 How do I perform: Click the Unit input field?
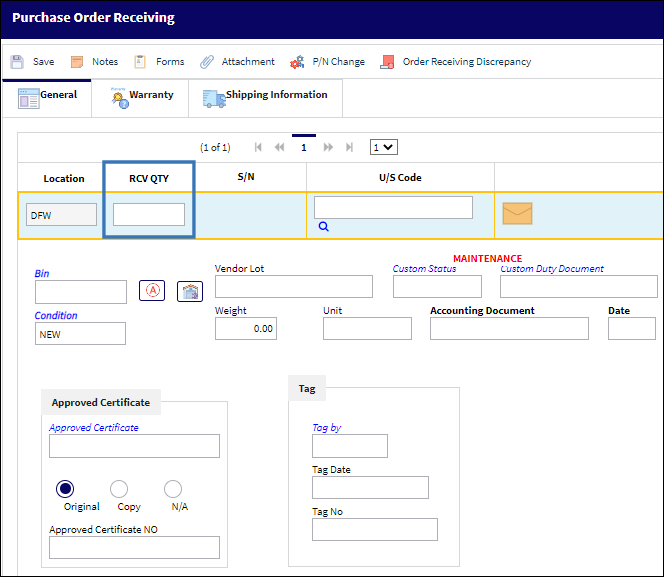tap(367, 329)
